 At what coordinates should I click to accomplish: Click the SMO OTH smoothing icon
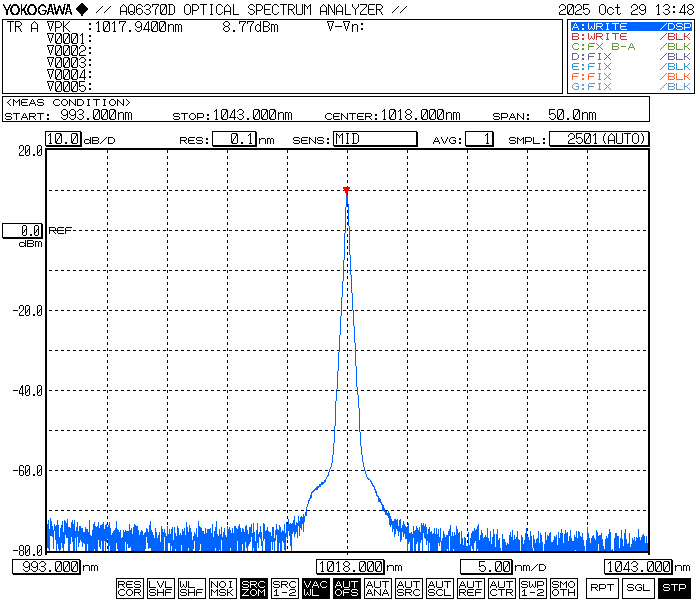pos(564,588)
